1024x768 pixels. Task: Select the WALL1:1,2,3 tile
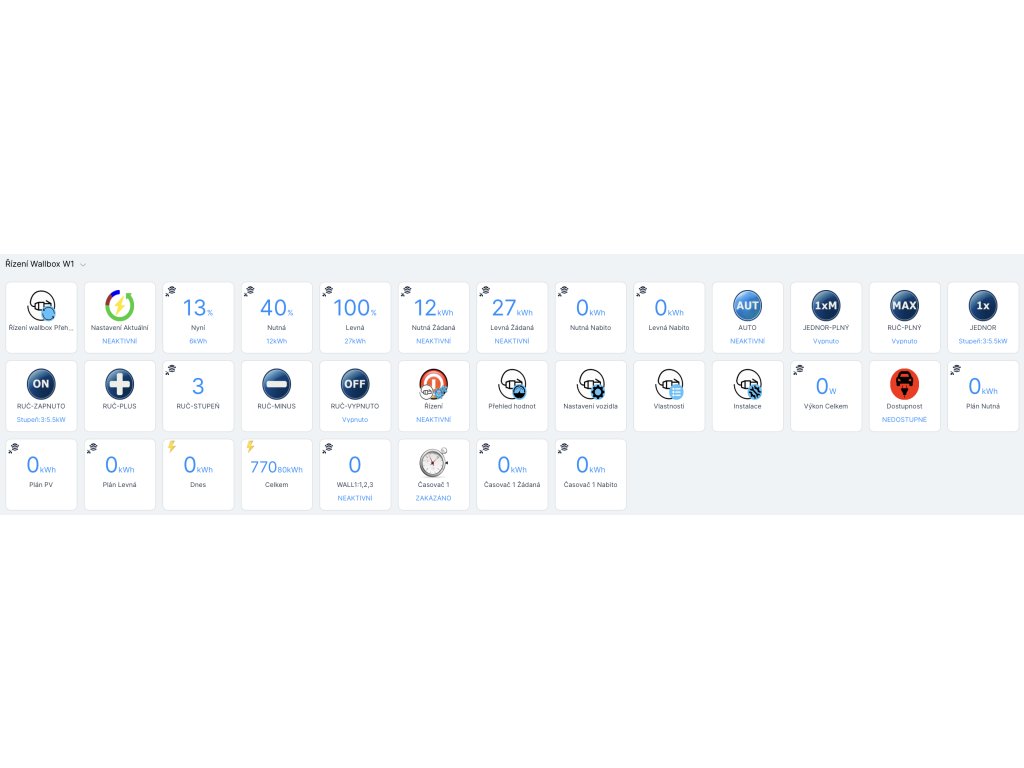tap(355, 474)
